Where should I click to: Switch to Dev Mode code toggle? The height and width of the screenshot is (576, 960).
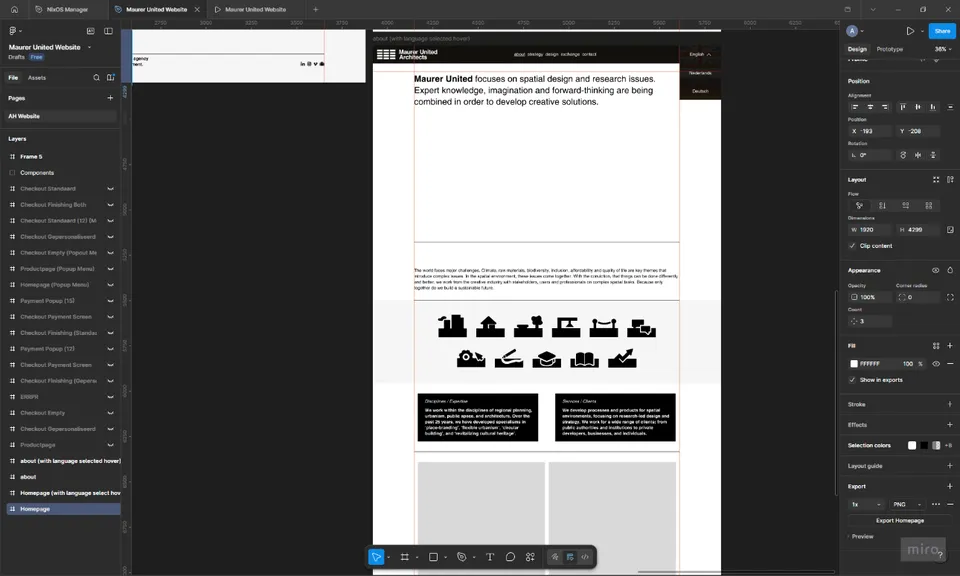tap(585, 557)
